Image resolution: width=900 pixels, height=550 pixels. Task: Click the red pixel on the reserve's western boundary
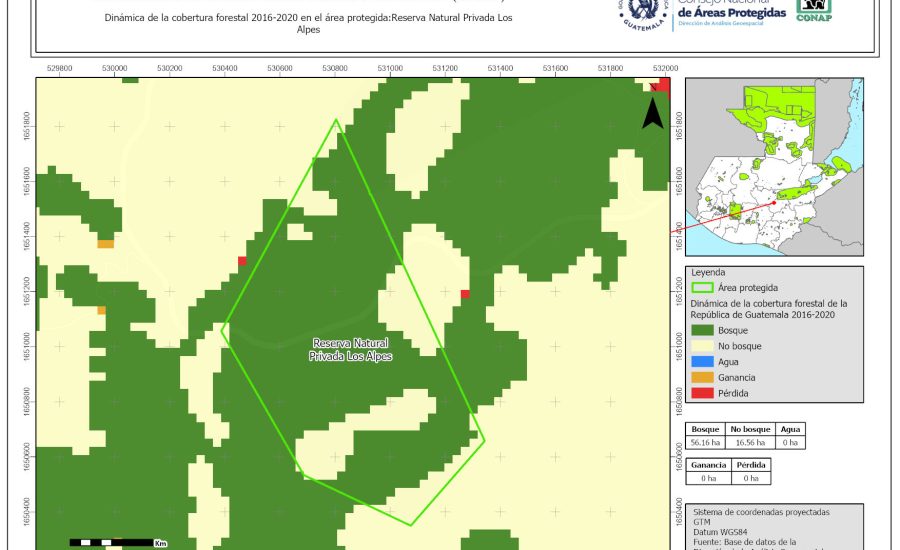tap(242, 262)
